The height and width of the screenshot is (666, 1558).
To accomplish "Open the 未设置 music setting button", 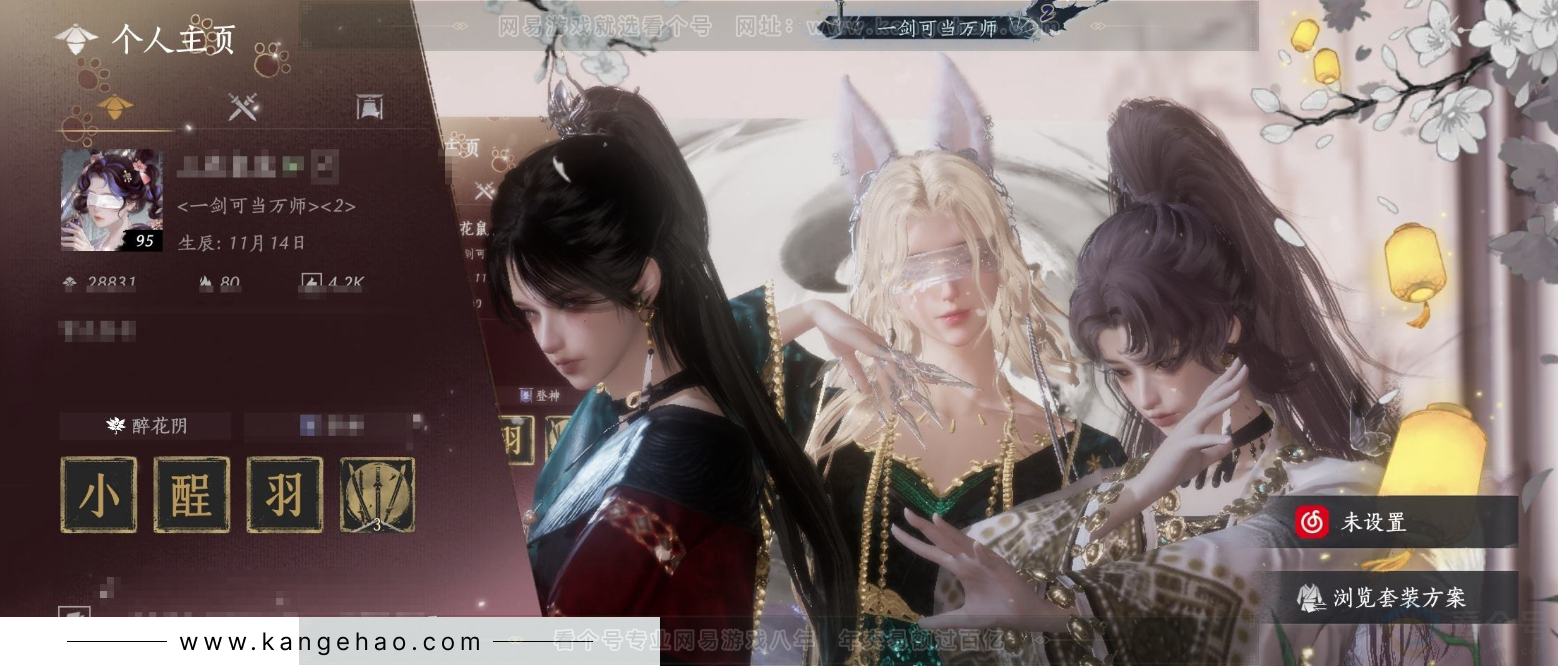I will (1400, 522).
